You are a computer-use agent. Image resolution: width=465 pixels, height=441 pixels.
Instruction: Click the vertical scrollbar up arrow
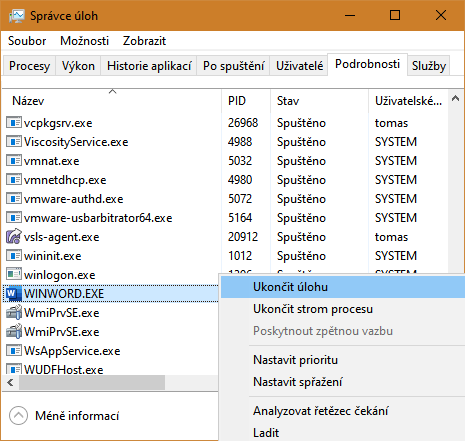click(455, 98)
